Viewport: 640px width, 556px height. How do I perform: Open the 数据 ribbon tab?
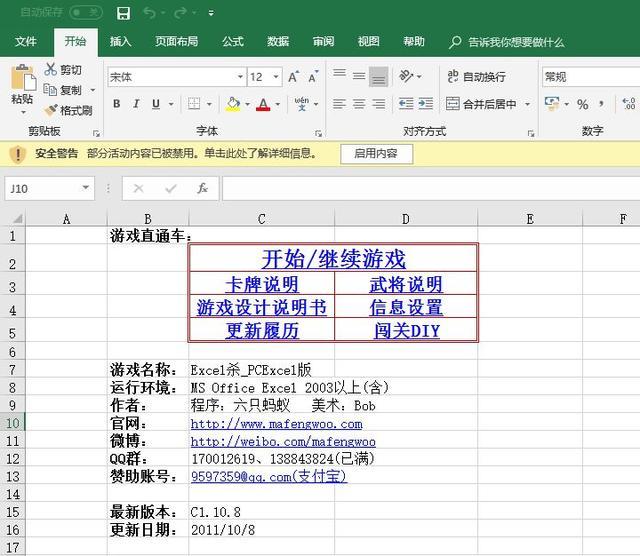278,41
